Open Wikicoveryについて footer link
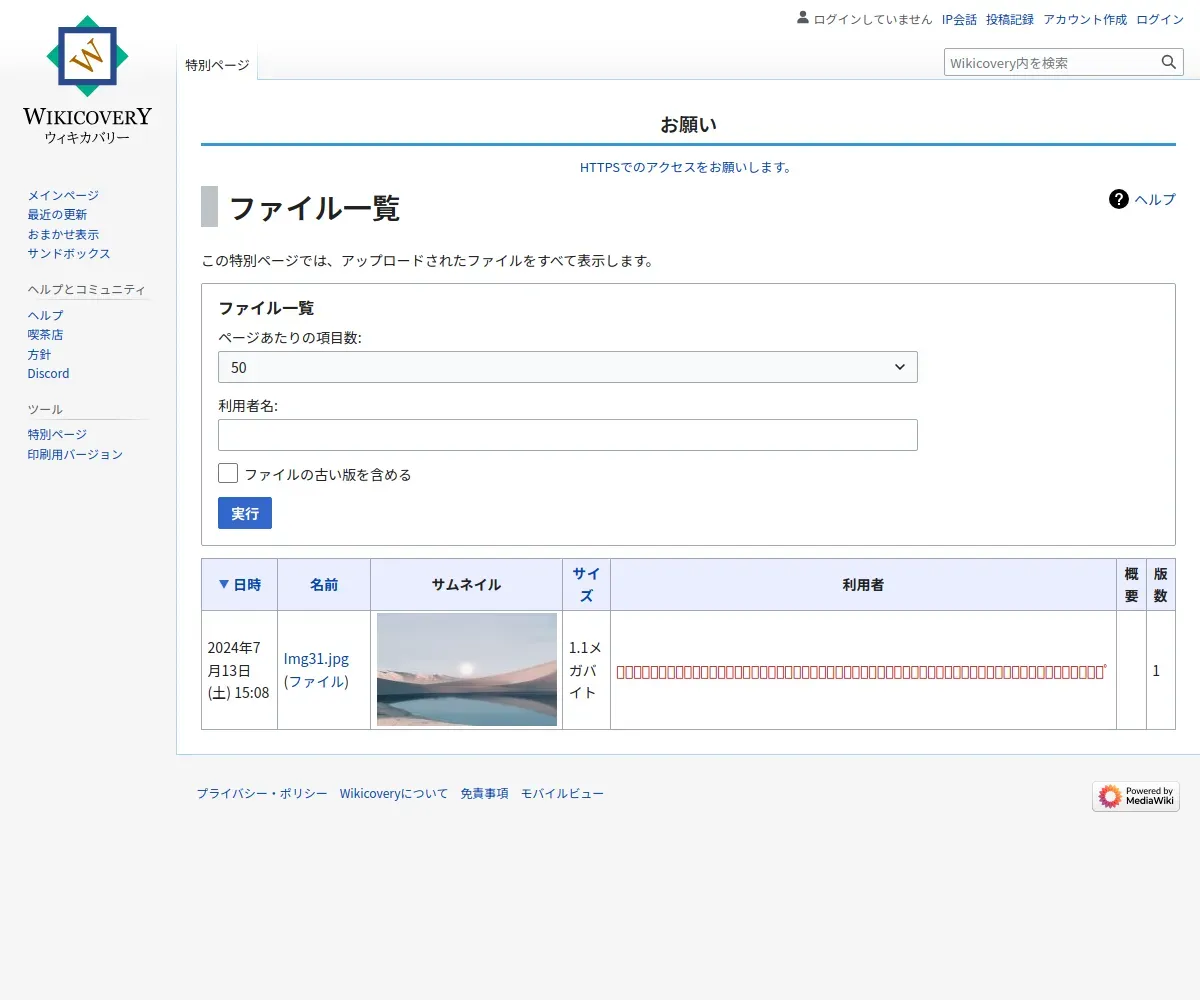Viewport: 1200px width, 1000px height. coord(394,793)
